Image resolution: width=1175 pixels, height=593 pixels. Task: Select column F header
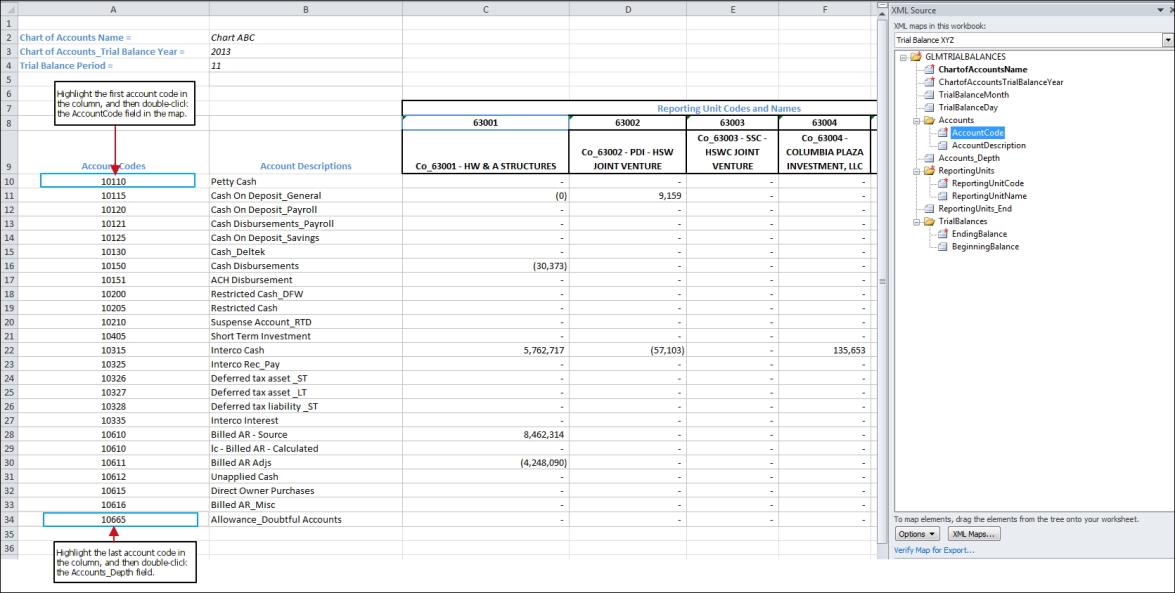pyautogui.click(x=824, y=9)
